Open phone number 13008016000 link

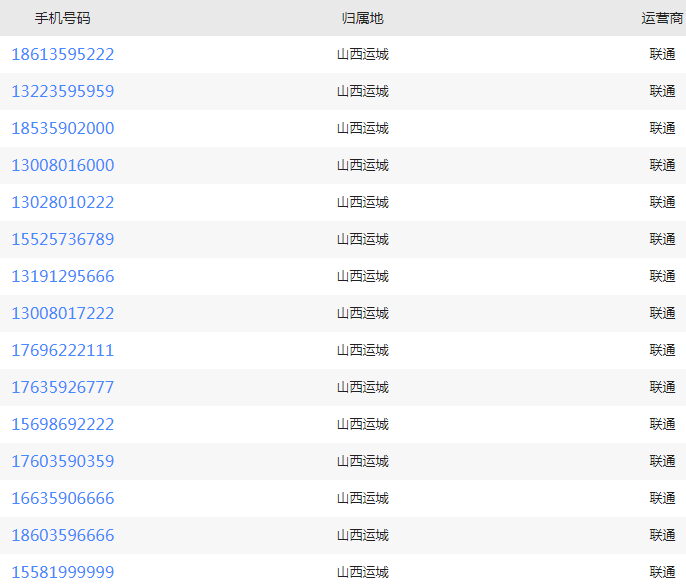tap(63, 165)
